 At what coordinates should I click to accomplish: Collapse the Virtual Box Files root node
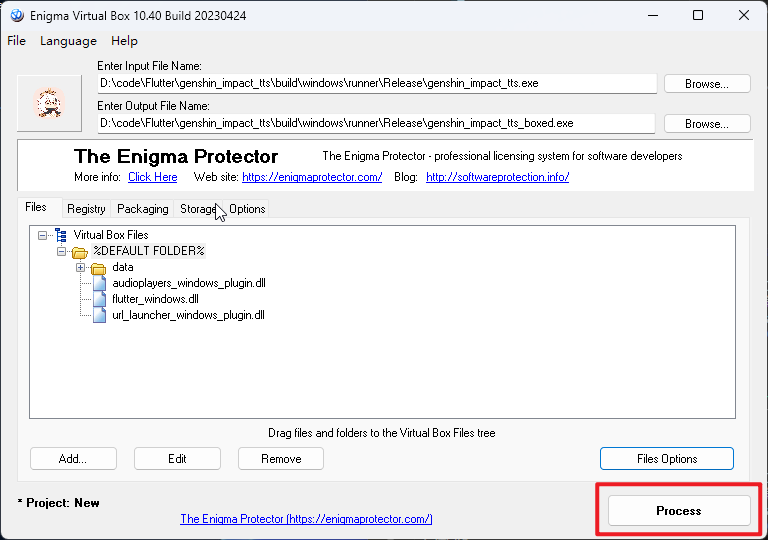[42, 235]
